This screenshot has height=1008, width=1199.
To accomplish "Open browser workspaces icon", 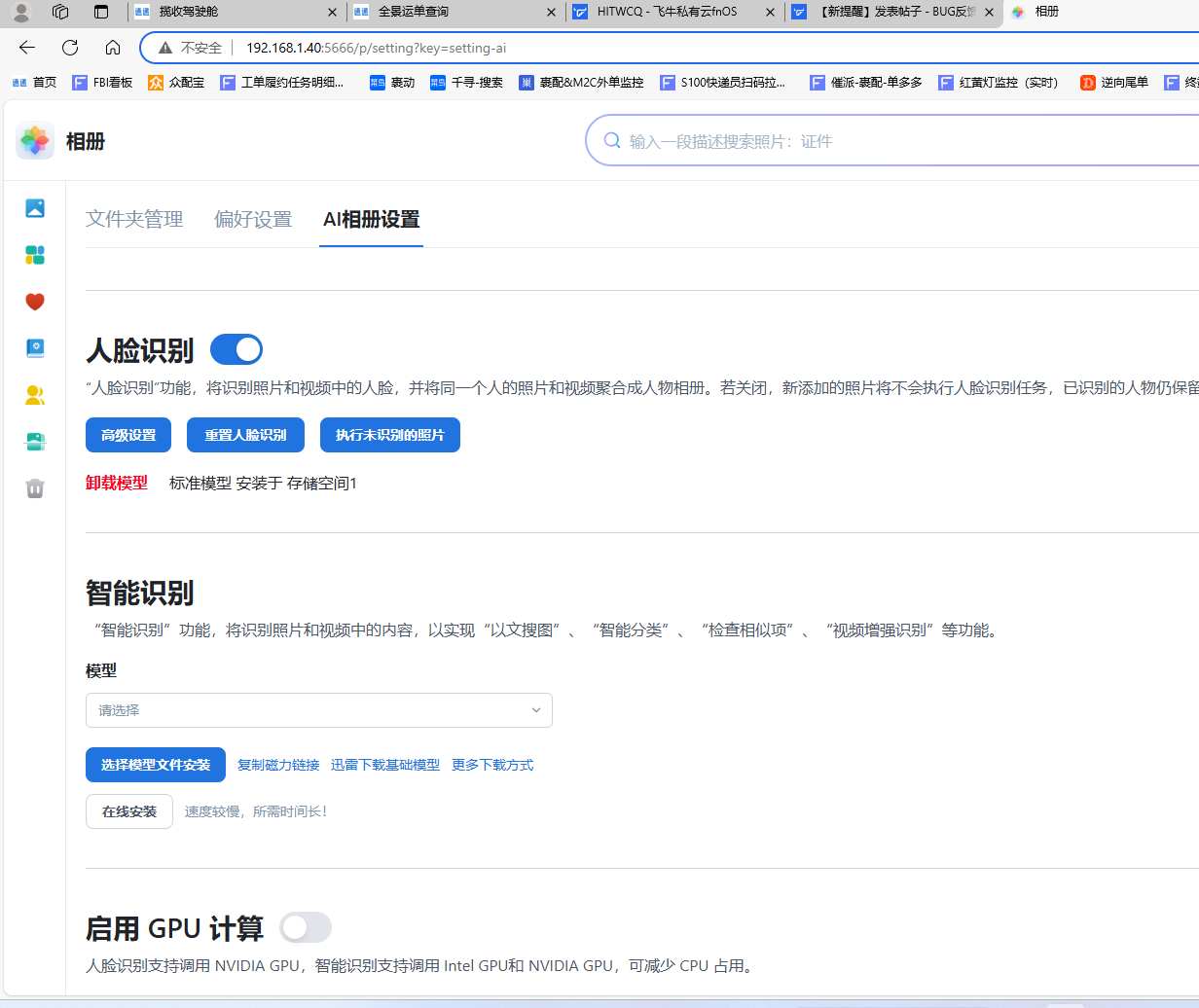I will click(x=60, y=13).
